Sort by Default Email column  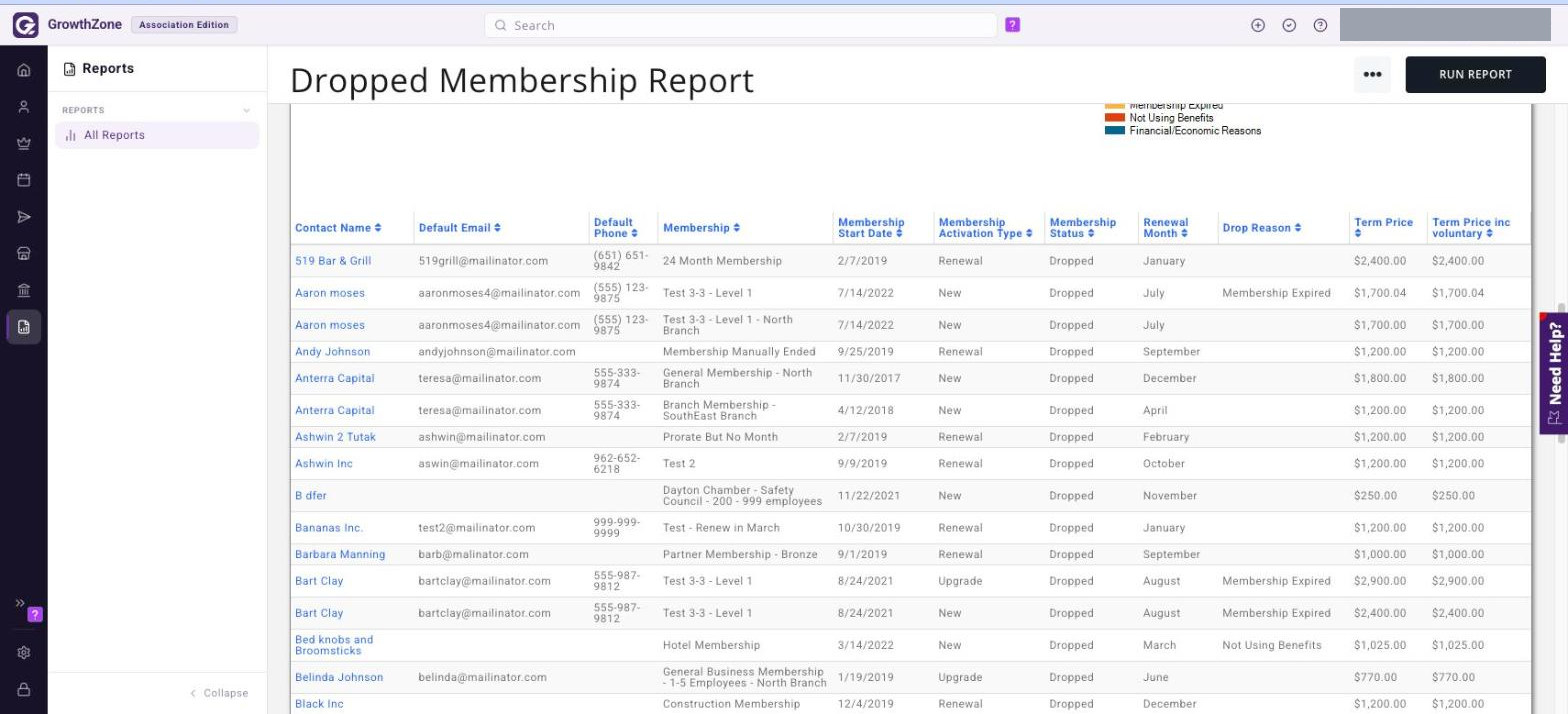(459, 228)
